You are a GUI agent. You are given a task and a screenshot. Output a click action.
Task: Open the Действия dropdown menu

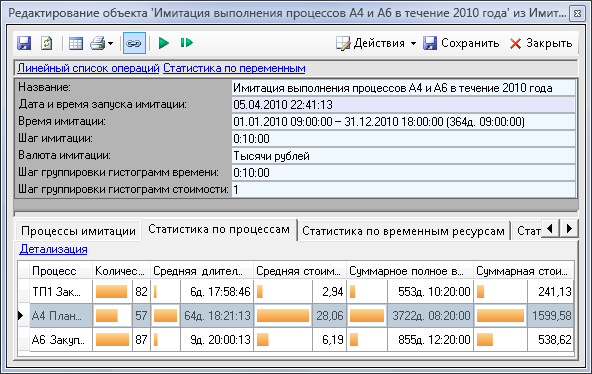(x=376, y=43)
